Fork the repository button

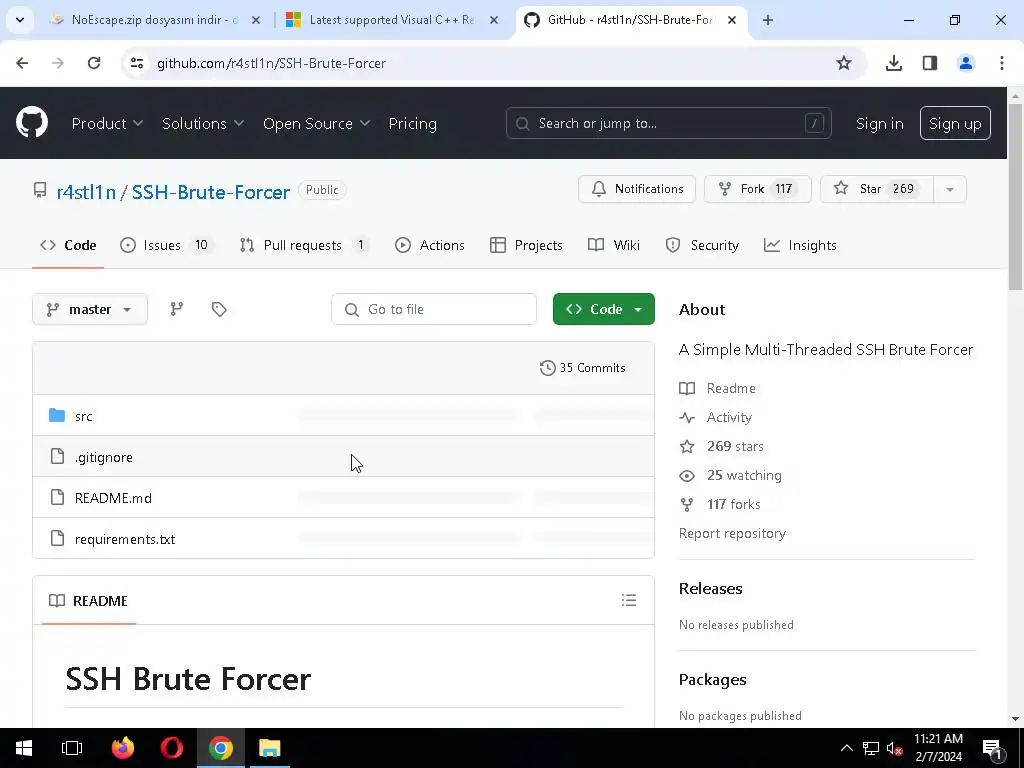758,189
